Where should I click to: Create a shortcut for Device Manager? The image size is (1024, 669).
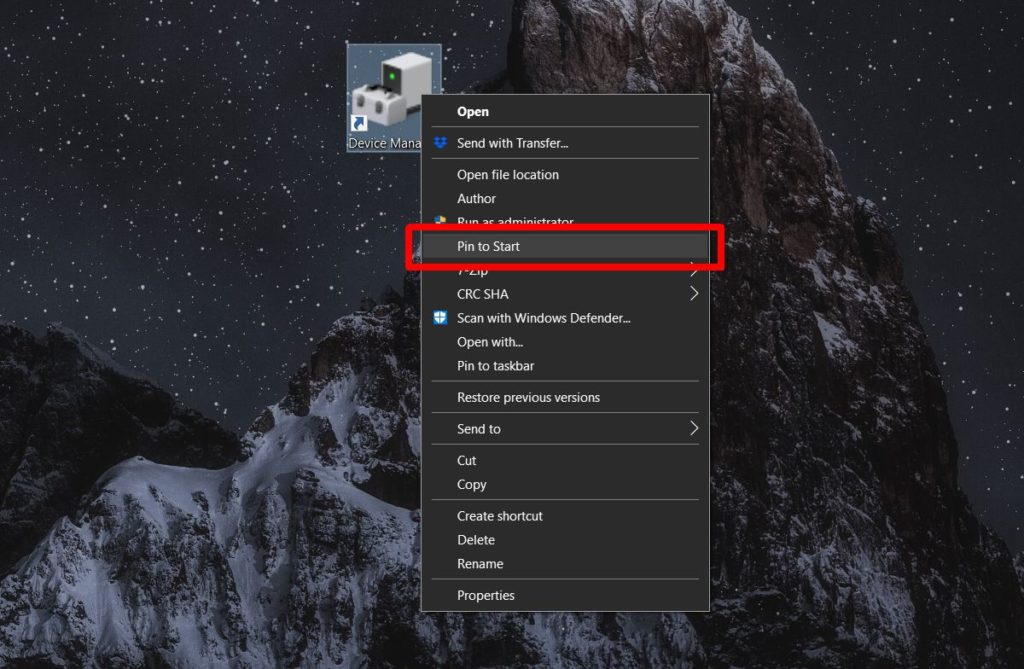(500, 516)
